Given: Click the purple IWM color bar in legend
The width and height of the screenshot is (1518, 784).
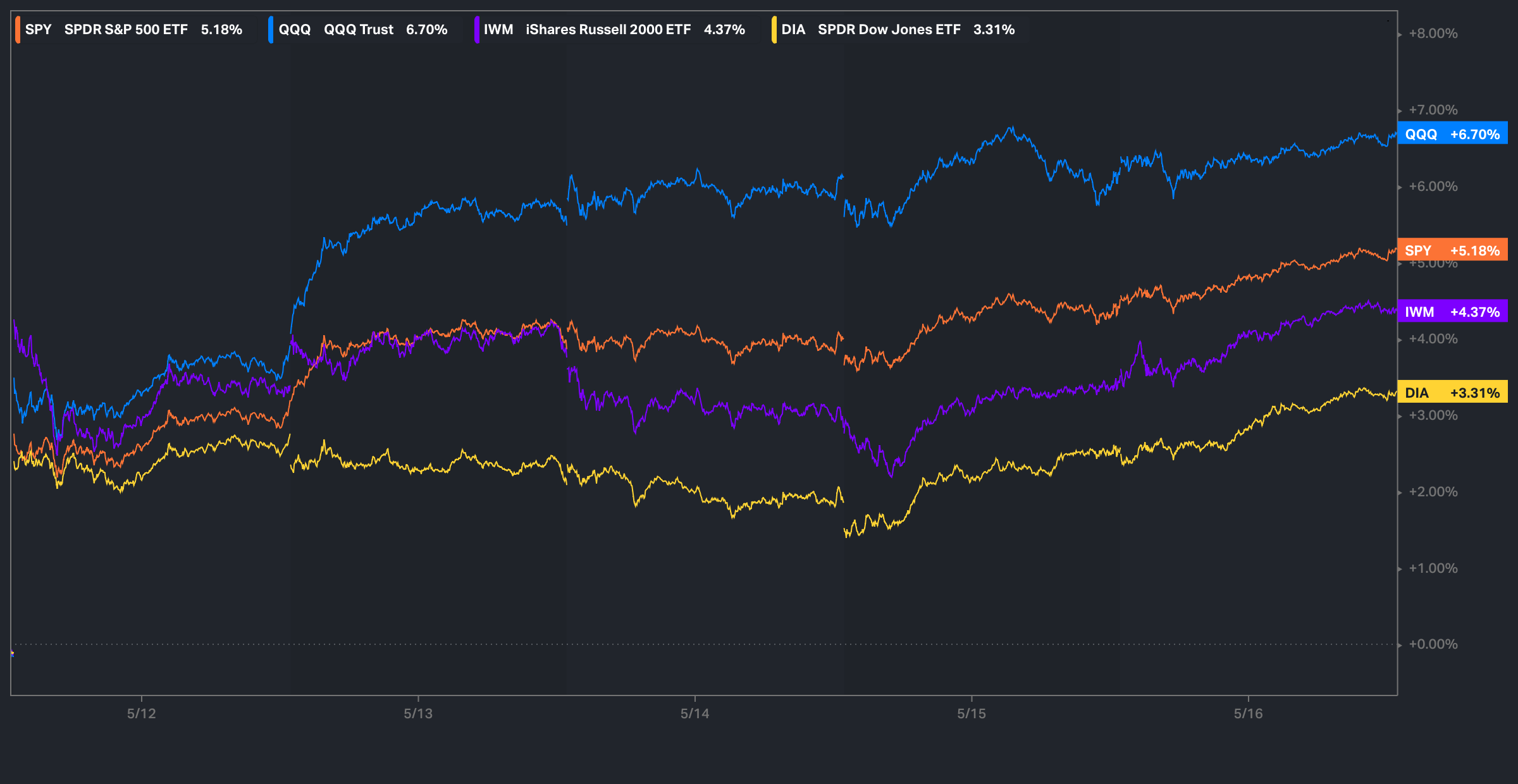Looking at the screenshot, I should coord(476,30).
